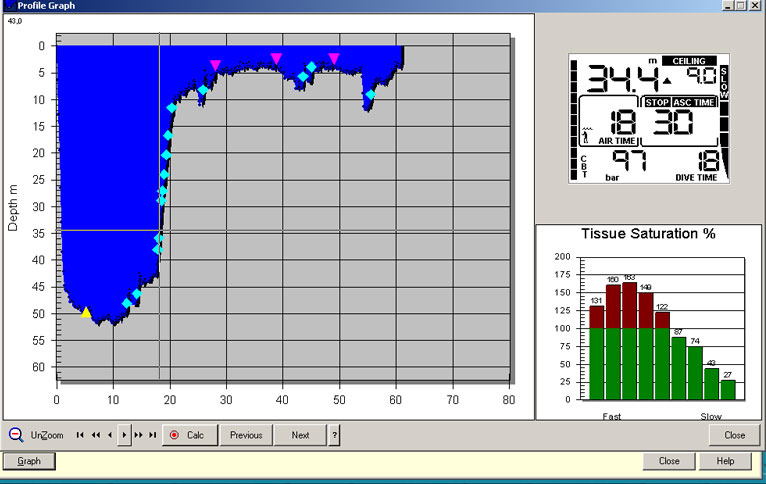Screen dimensions: 766x484
Task: Select the magenta marker near minute 49
Action: click(334, 59)
